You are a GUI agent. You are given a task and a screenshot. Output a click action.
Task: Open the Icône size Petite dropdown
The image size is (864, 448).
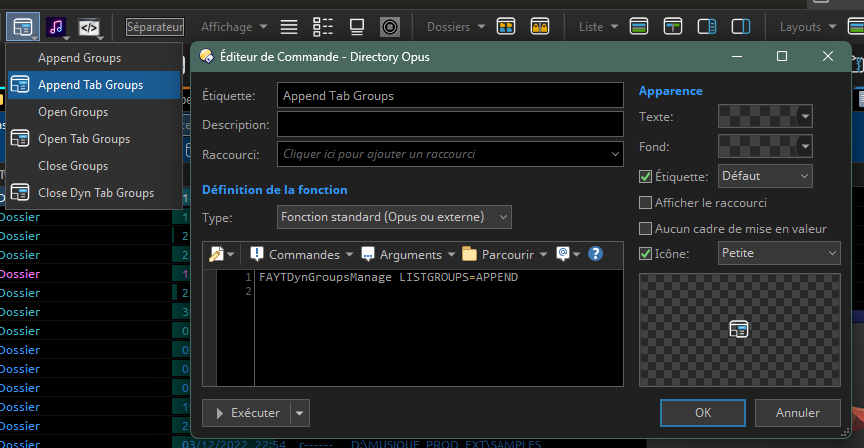pos(779,253)
